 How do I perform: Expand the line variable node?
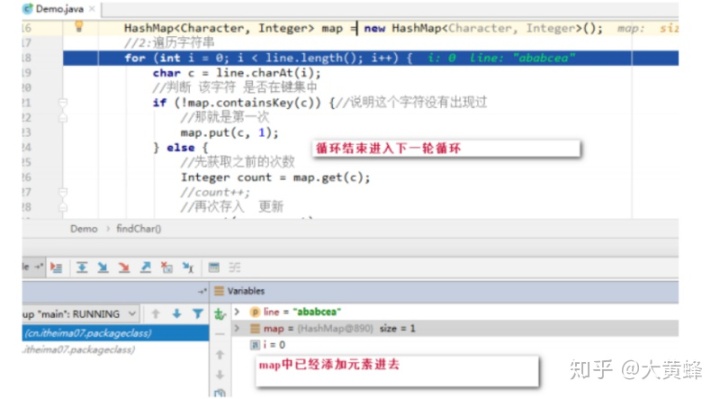point(237,312)
